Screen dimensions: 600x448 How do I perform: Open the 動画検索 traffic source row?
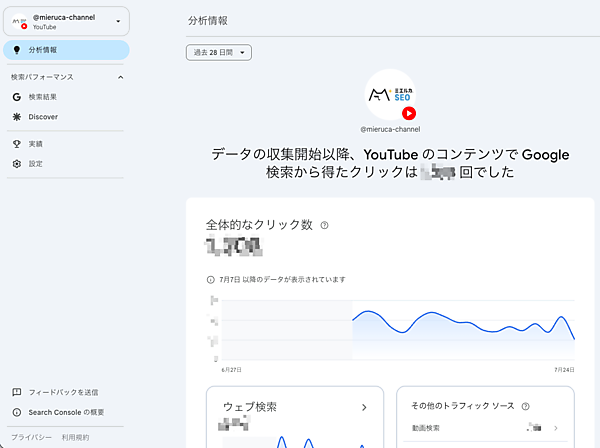485,428
